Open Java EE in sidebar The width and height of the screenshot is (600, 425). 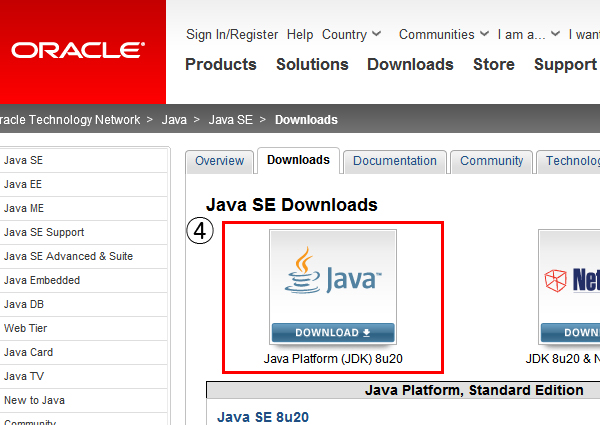point(83,184)
